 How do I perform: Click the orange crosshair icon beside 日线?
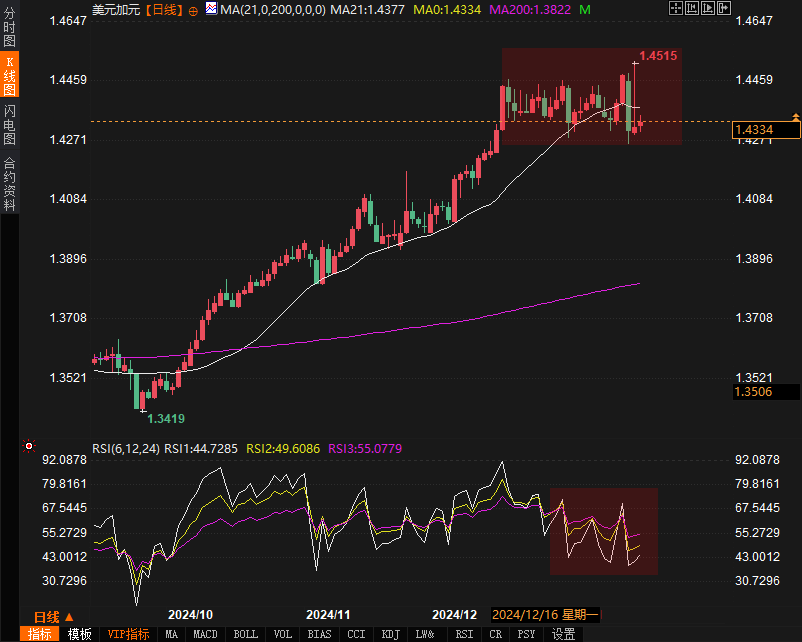(193, 10)
